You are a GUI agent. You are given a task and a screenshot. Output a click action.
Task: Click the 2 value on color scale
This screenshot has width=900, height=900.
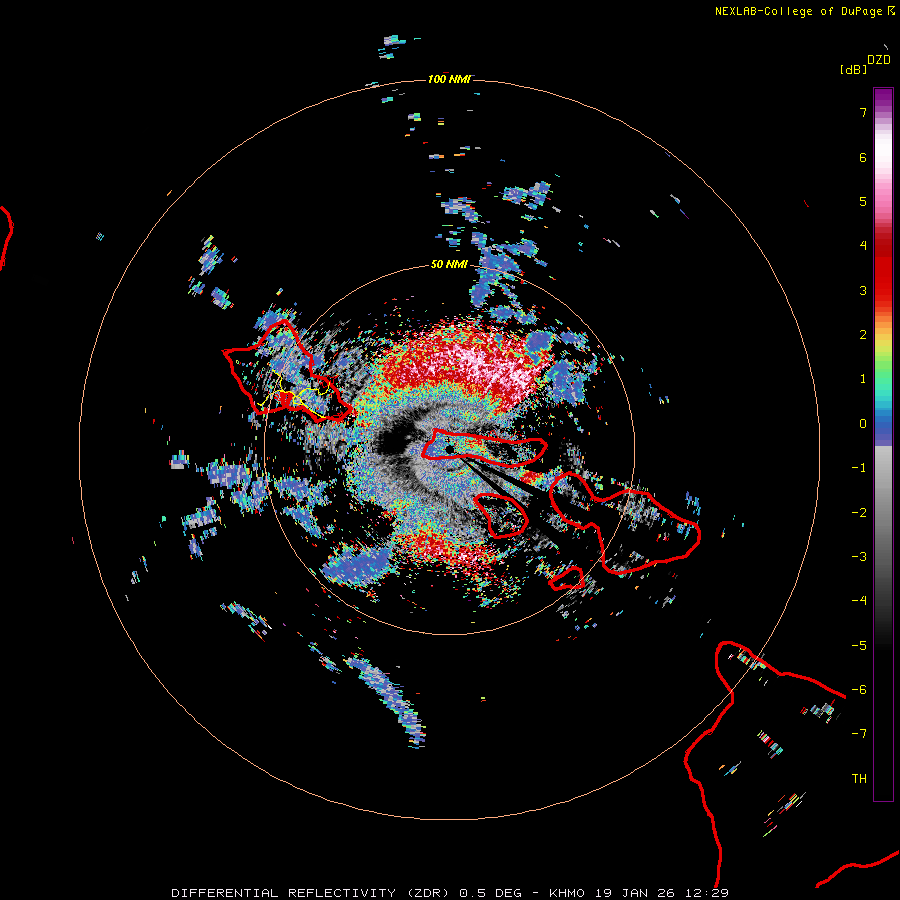863,335
